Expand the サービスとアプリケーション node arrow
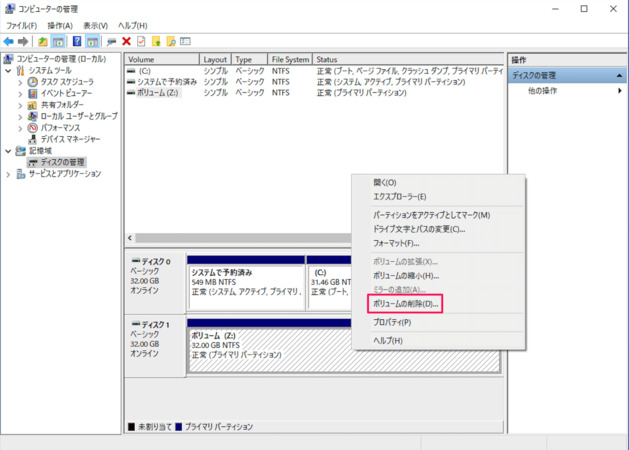 [x=8, y=174]
